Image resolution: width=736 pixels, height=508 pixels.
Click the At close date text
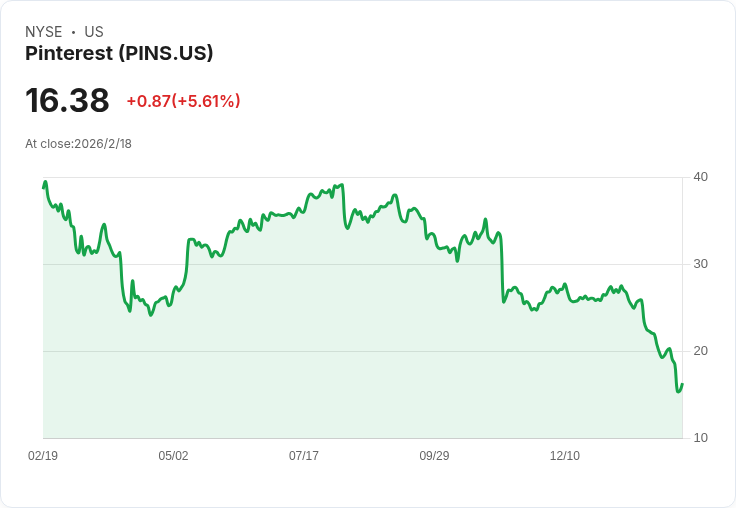[78, 144]
